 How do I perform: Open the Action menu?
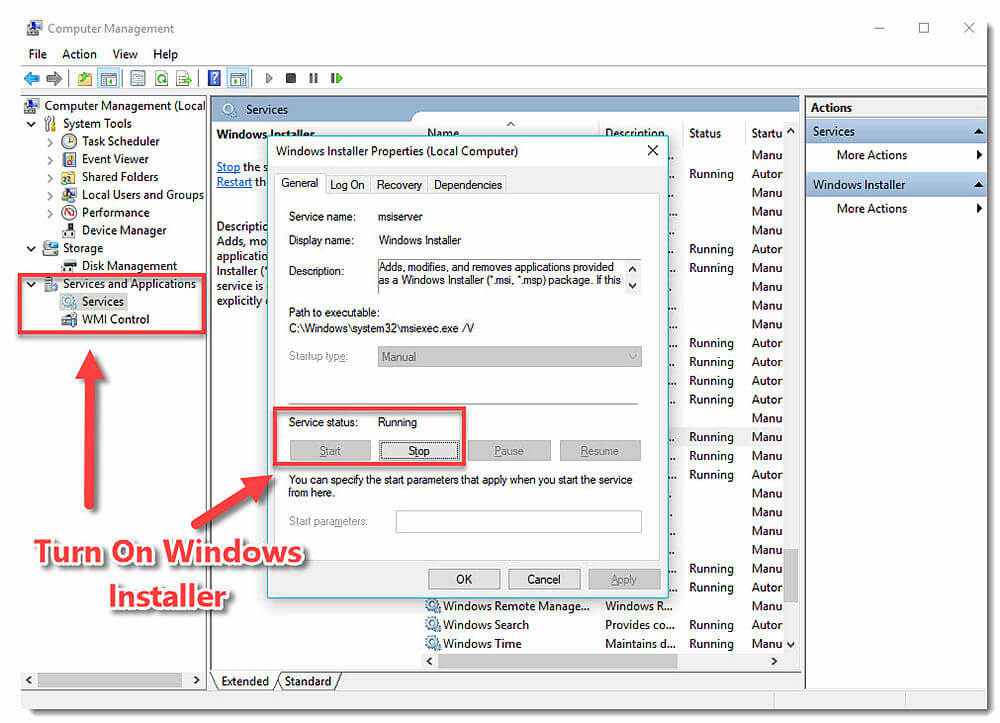coord(79,54)
